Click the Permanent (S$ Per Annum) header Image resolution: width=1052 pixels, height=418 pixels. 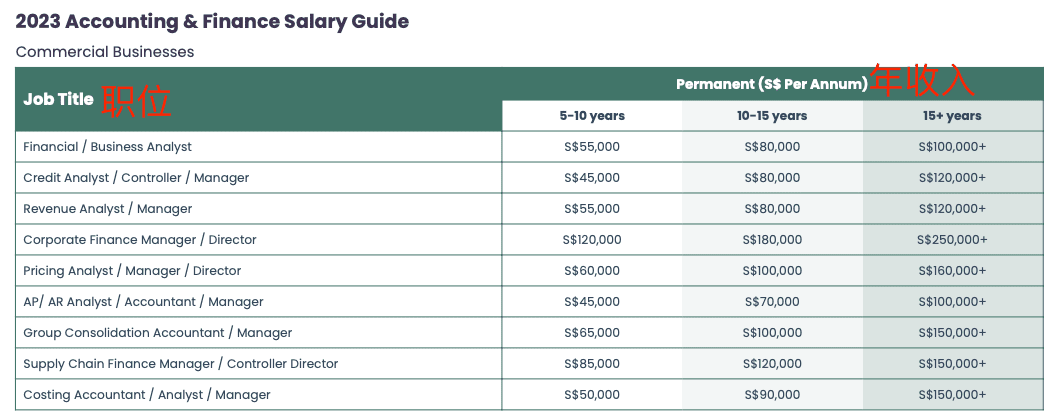(x=771, y=84)
